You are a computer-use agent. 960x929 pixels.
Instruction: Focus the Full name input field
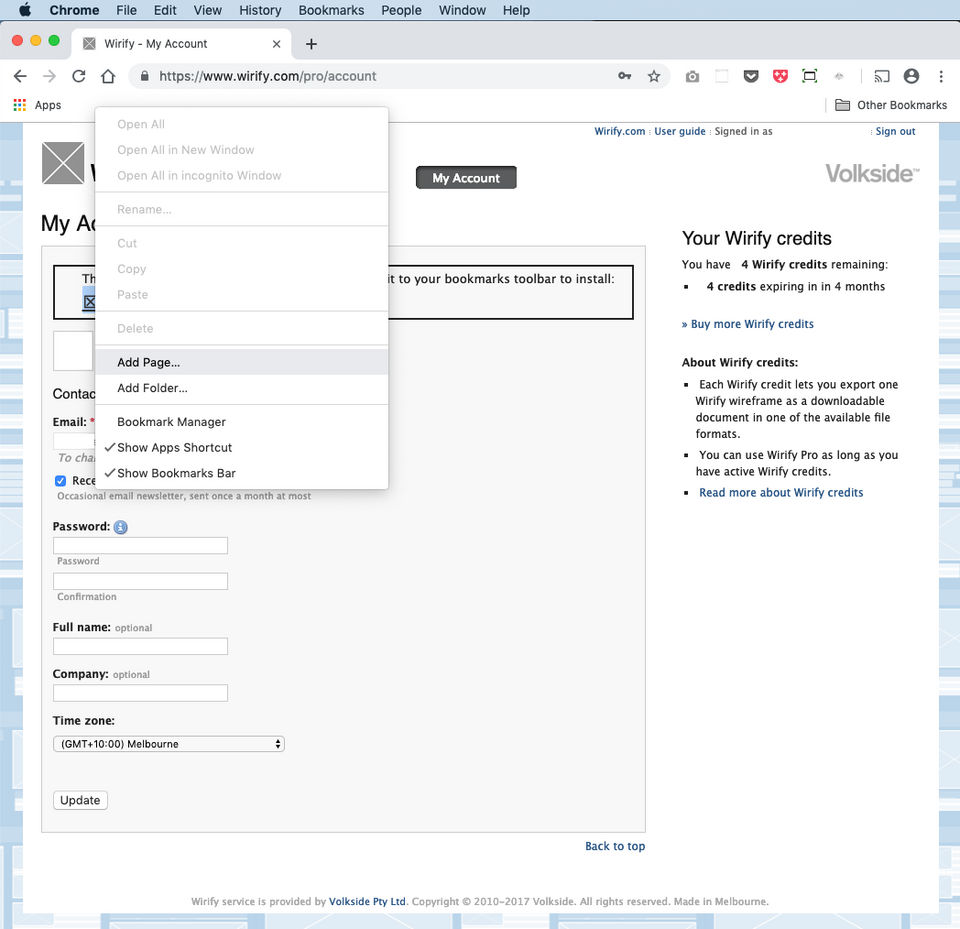click(x=140, y=646)
